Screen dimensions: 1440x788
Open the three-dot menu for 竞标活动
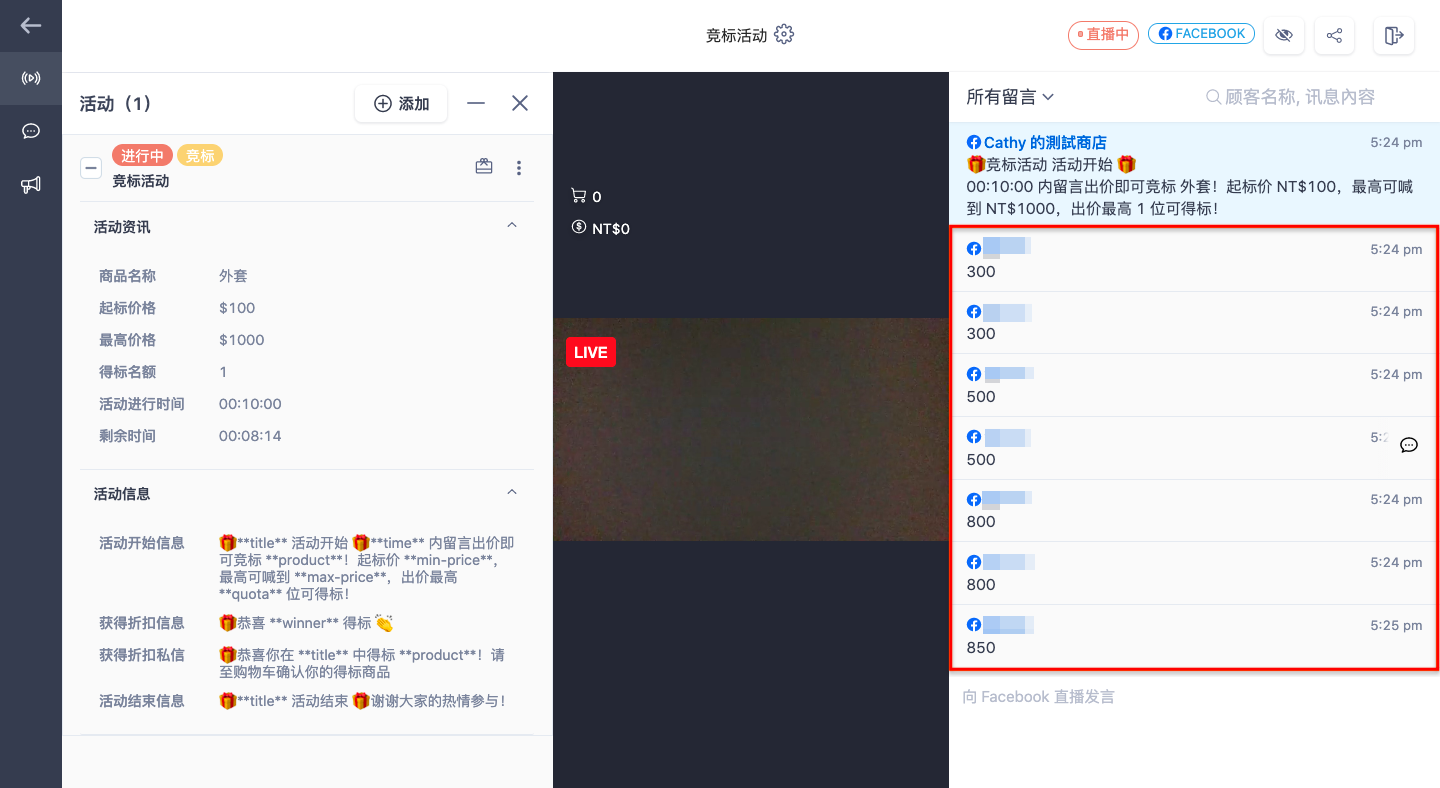tap(518, 168)
